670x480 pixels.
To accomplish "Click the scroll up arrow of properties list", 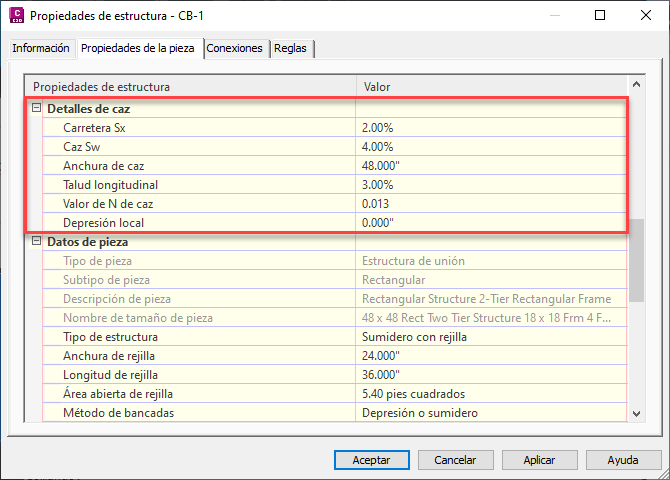I will [636, 85].
